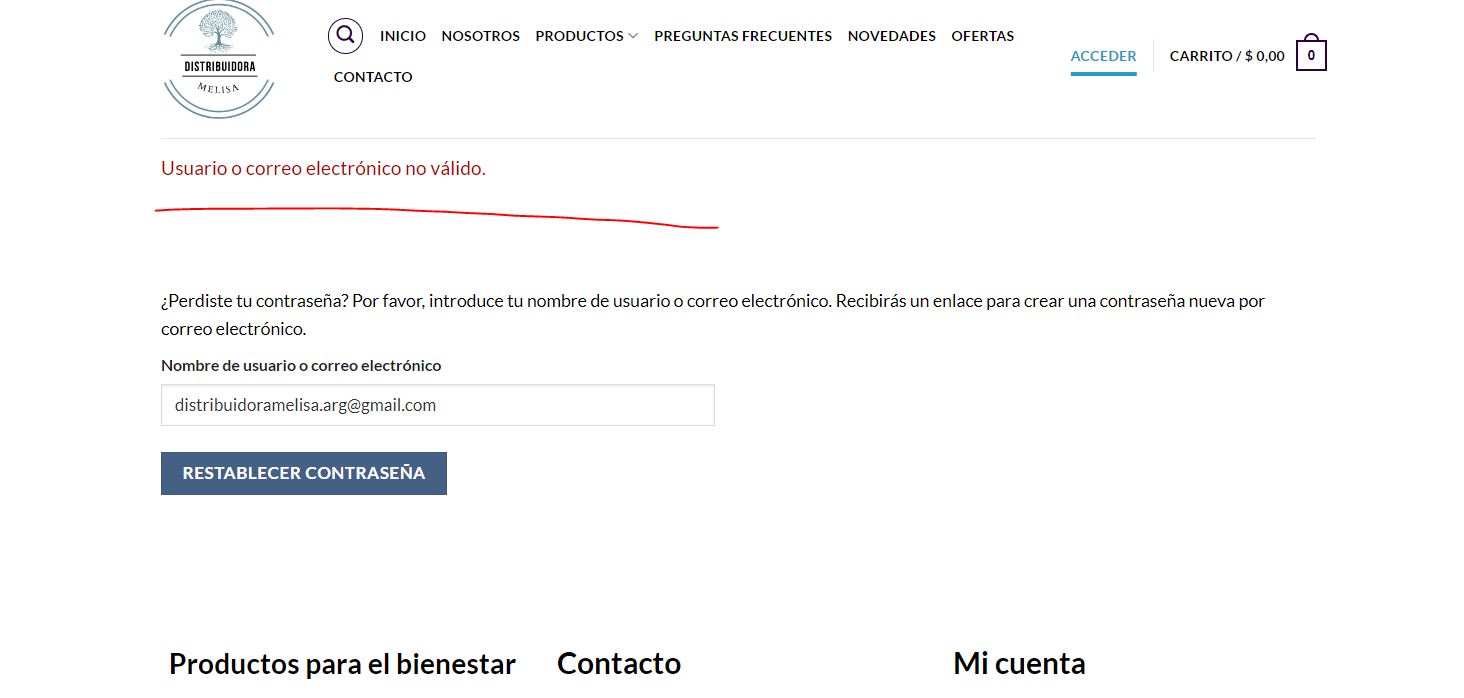Open the Inicio menu item
Image resolution: width=1464 pixels, height=698 pixels.
(x=403, y=36)
